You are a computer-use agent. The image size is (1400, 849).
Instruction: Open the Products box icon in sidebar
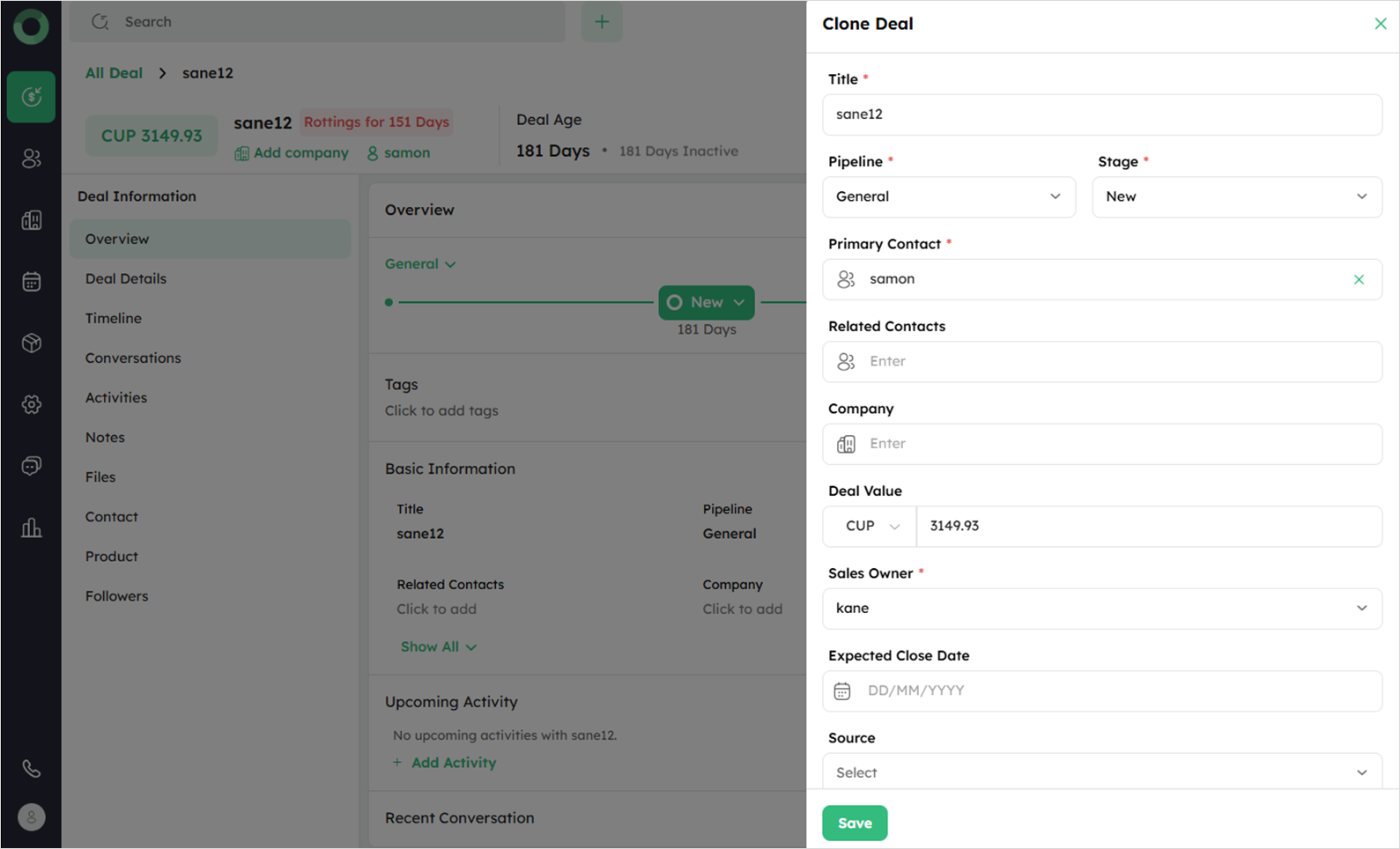click(31, 343)
